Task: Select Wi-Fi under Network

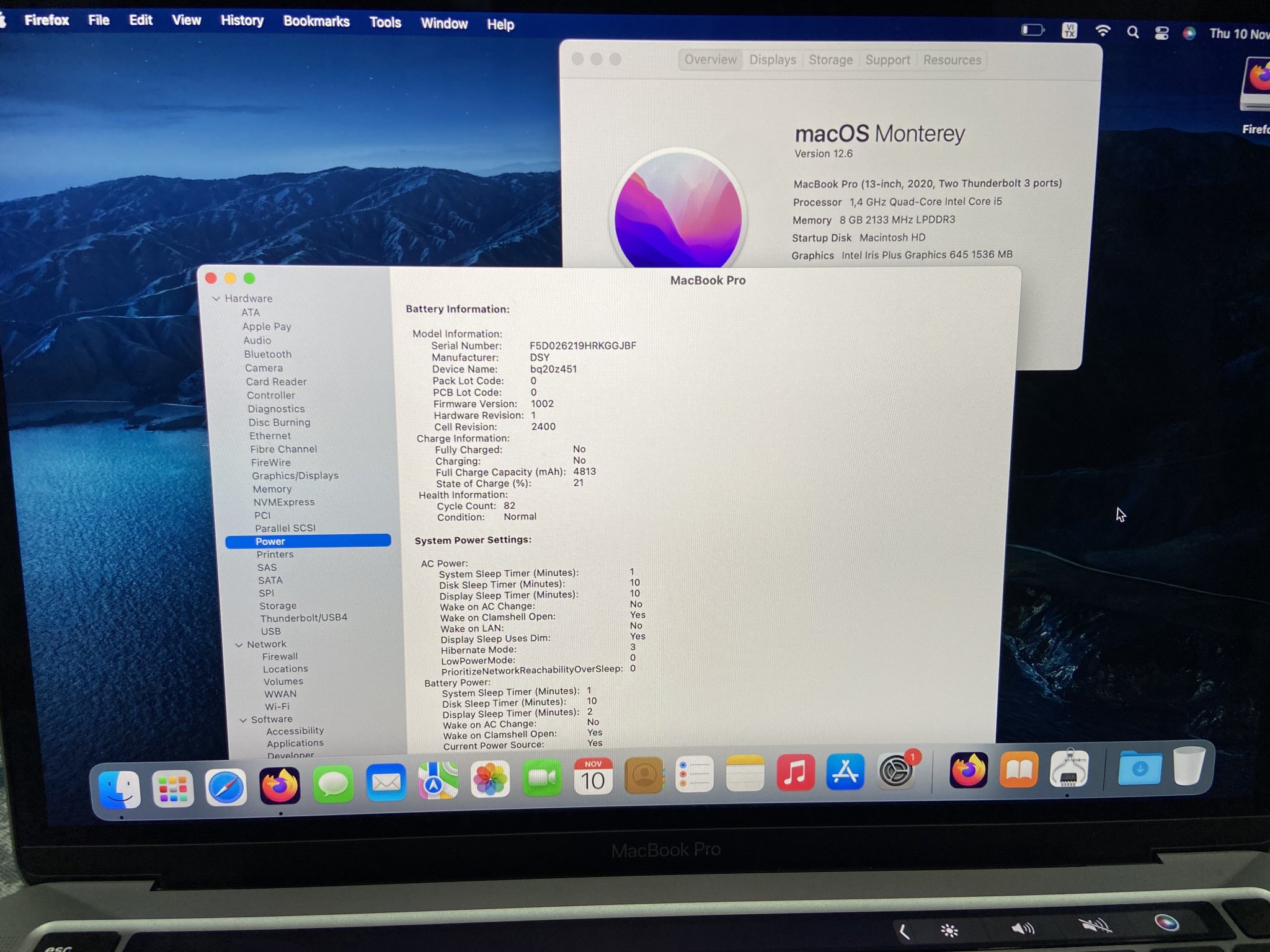Action: (277, 707)
